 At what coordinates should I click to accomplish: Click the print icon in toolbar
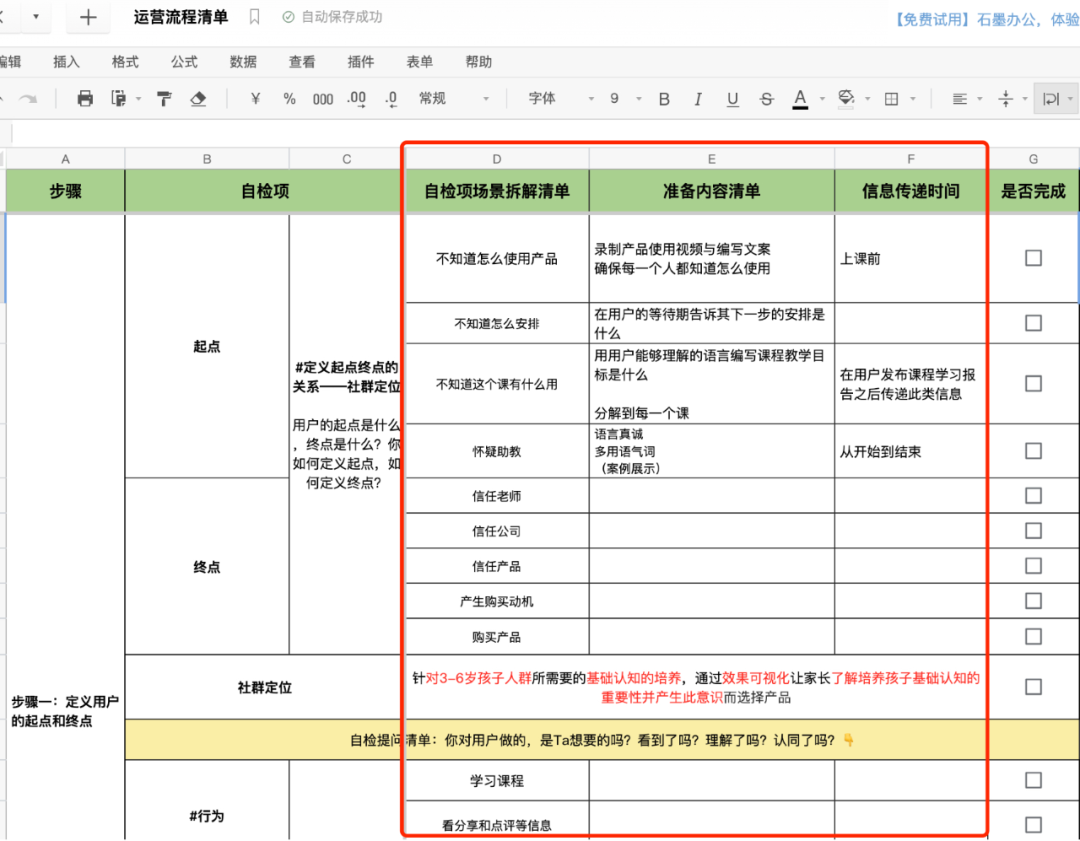(85, 98)
